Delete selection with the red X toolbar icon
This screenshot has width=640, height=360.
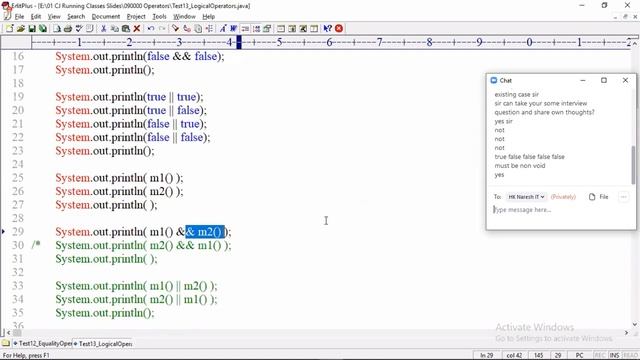coord(137,29)
